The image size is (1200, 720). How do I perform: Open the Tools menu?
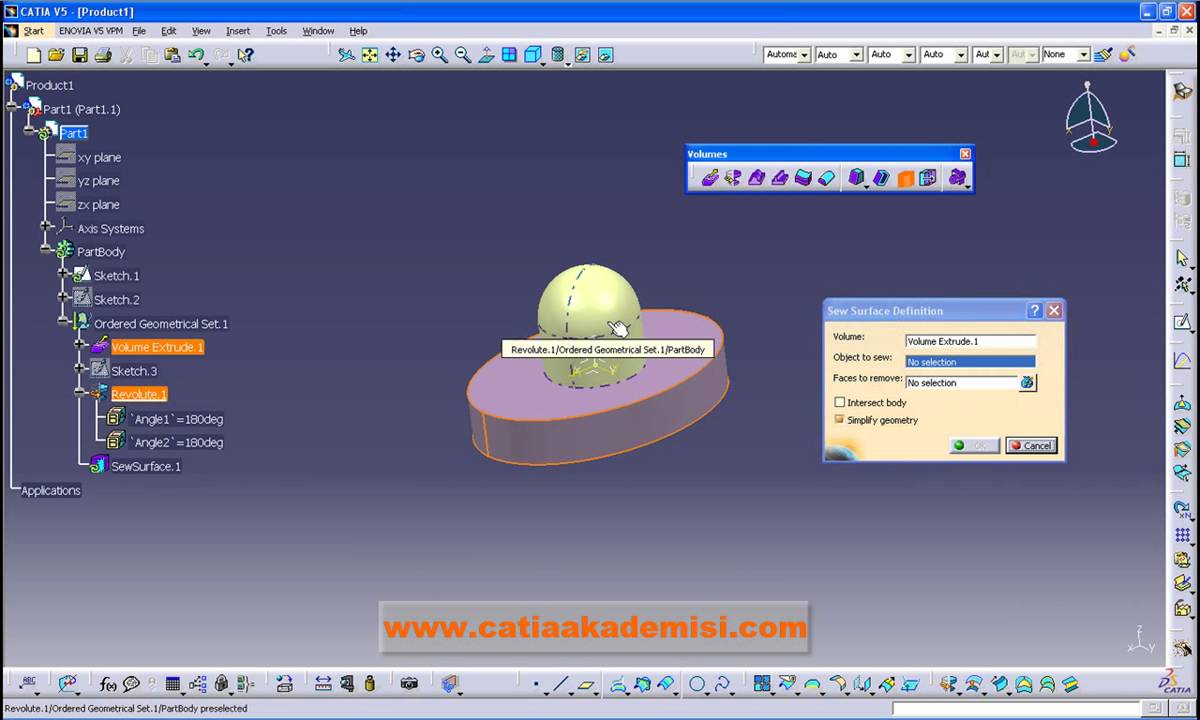[276, 31]
